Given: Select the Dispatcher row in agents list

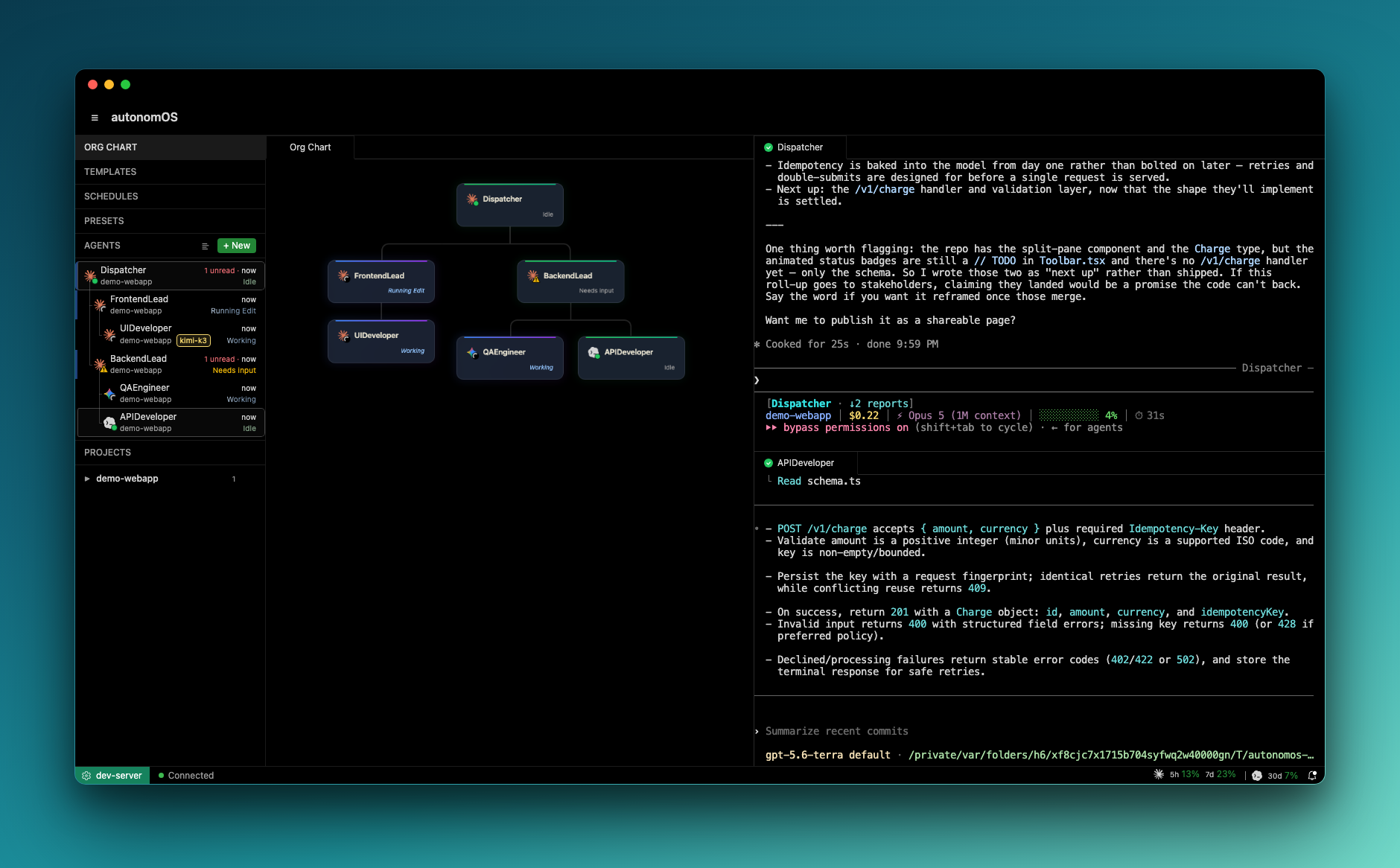Looking at the screenshot, I should [171, 275].
